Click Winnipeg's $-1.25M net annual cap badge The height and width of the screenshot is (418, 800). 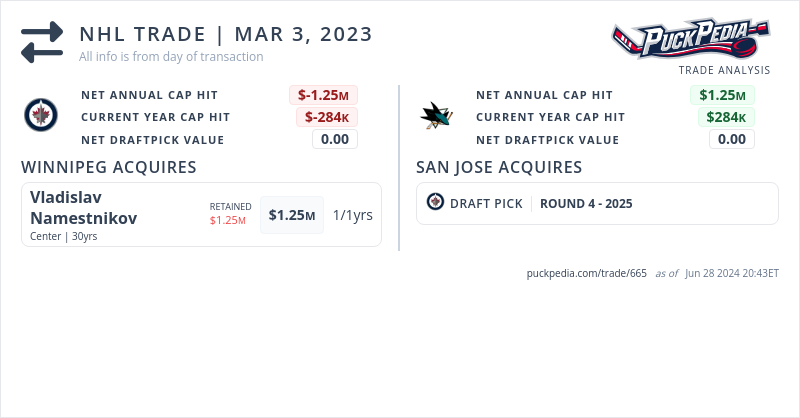click(x=323, y=95)
